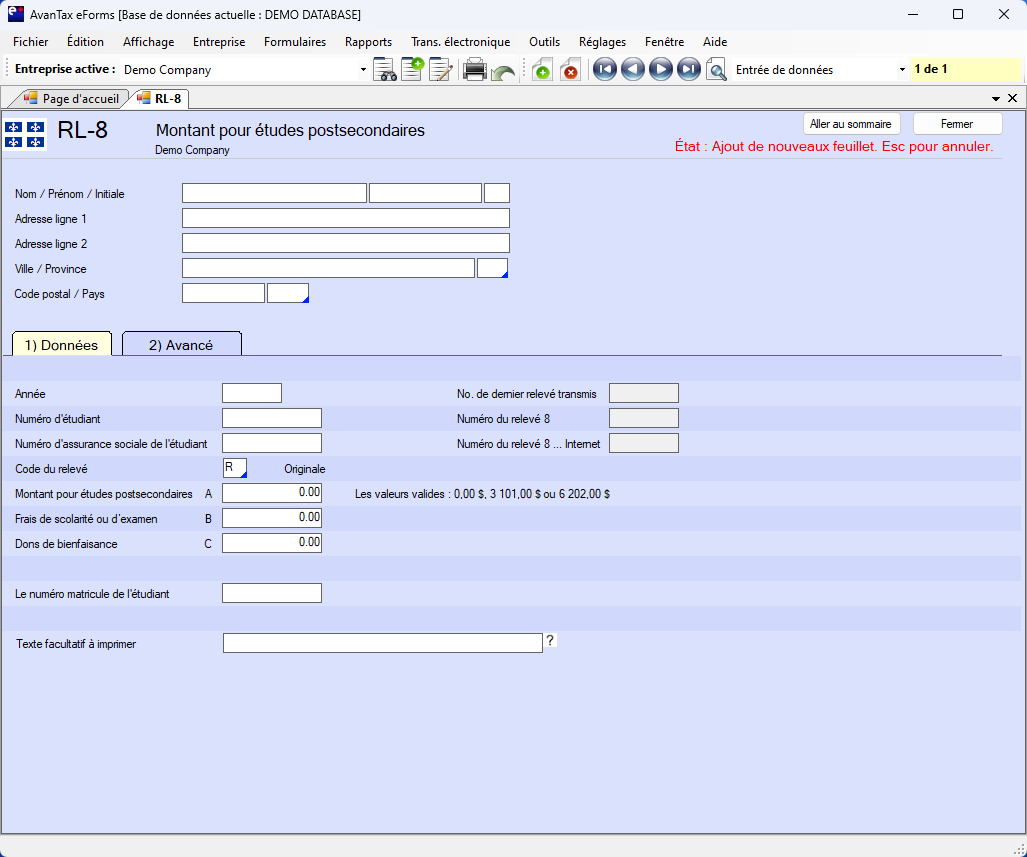Viewport: 1027px width, 857px height.
Task: Expand the Entrée de données dropdown
Action: [x=902, y=70]
